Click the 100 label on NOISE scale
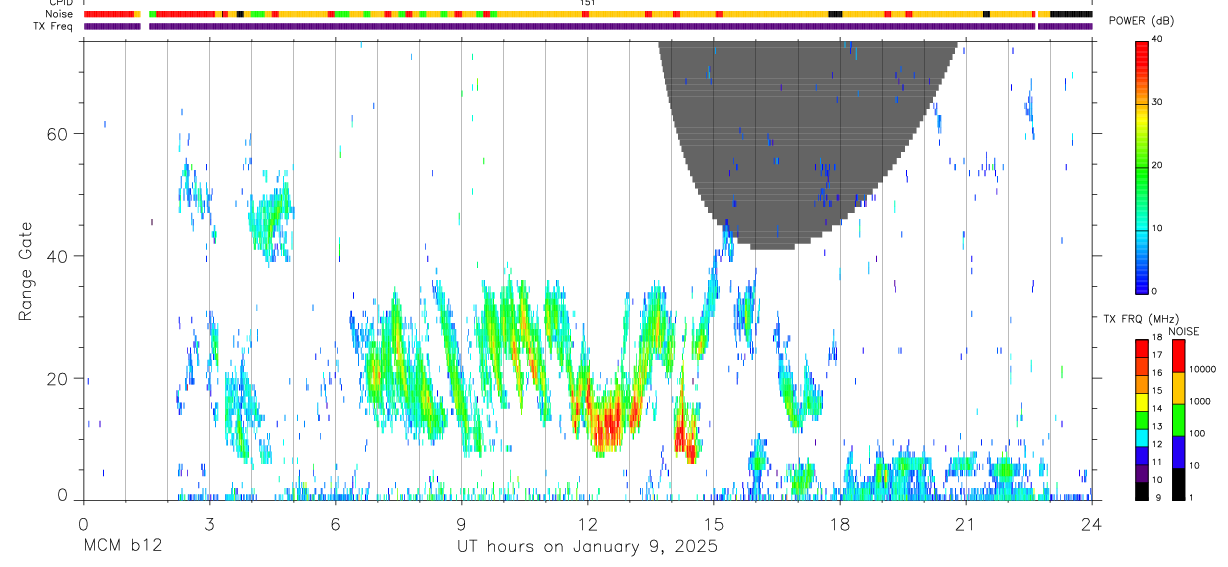 1196,433
